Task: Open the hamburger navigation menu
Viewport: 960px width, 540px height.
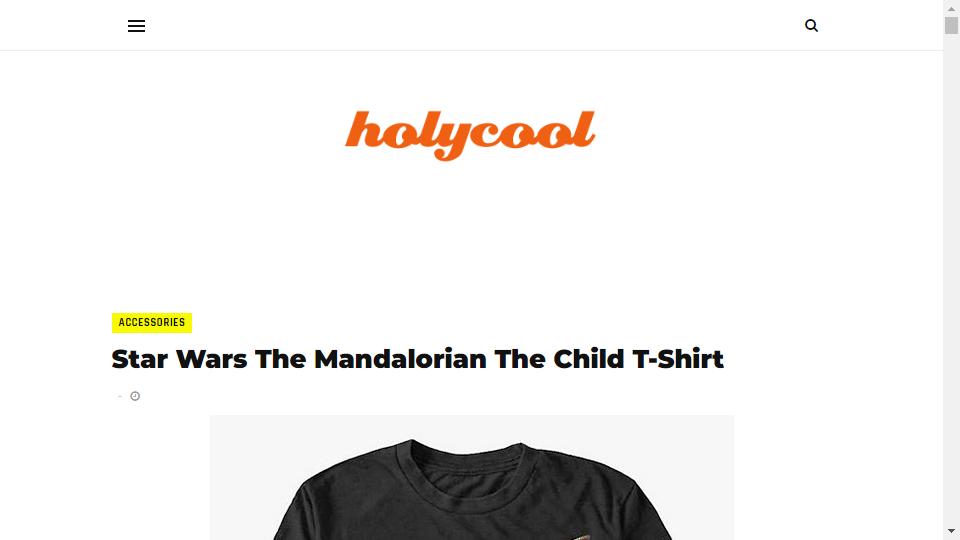Action: [137, 26]
